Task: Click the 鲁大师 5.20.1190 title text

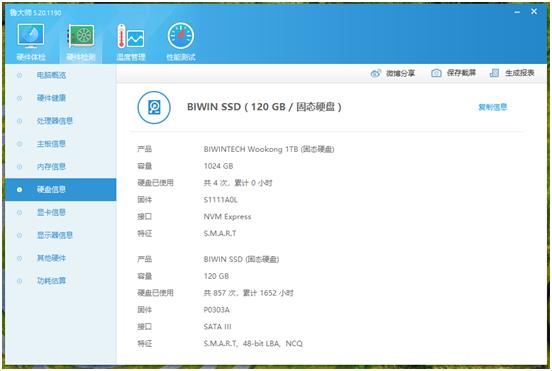Action: tap(36, 13)
